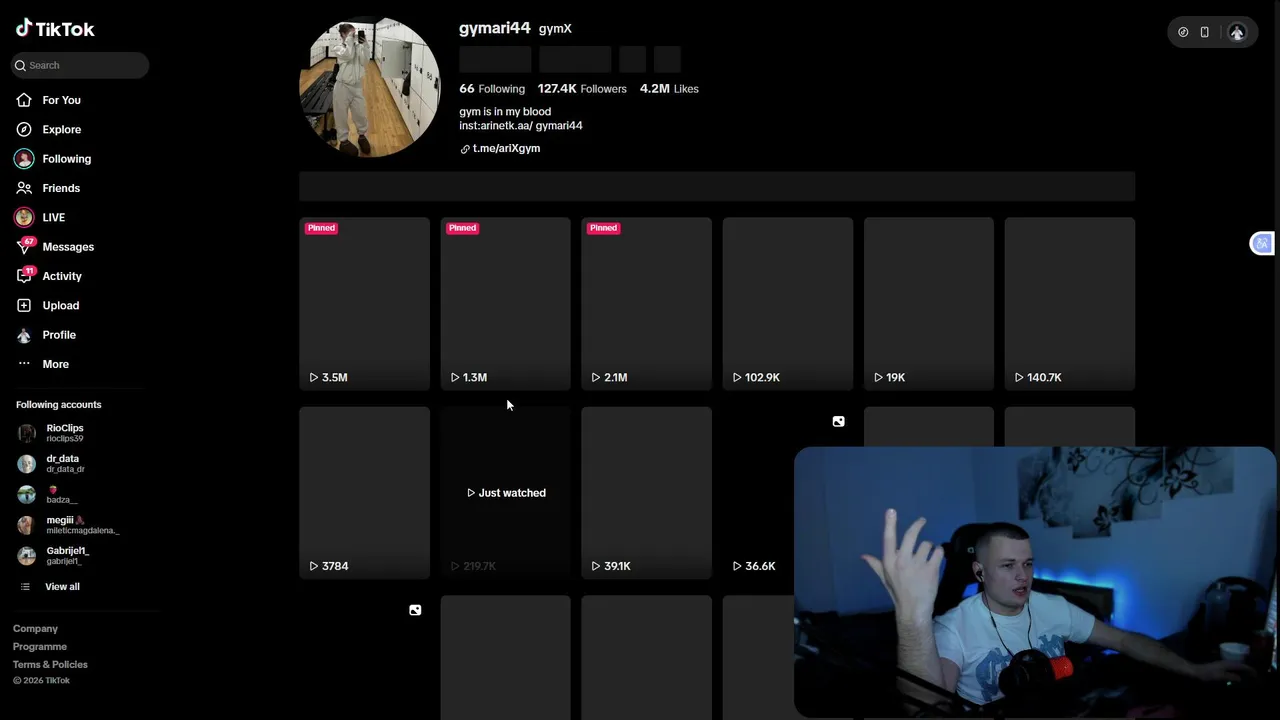
Task: Click the gymari44 username heading
Action: 495,28
